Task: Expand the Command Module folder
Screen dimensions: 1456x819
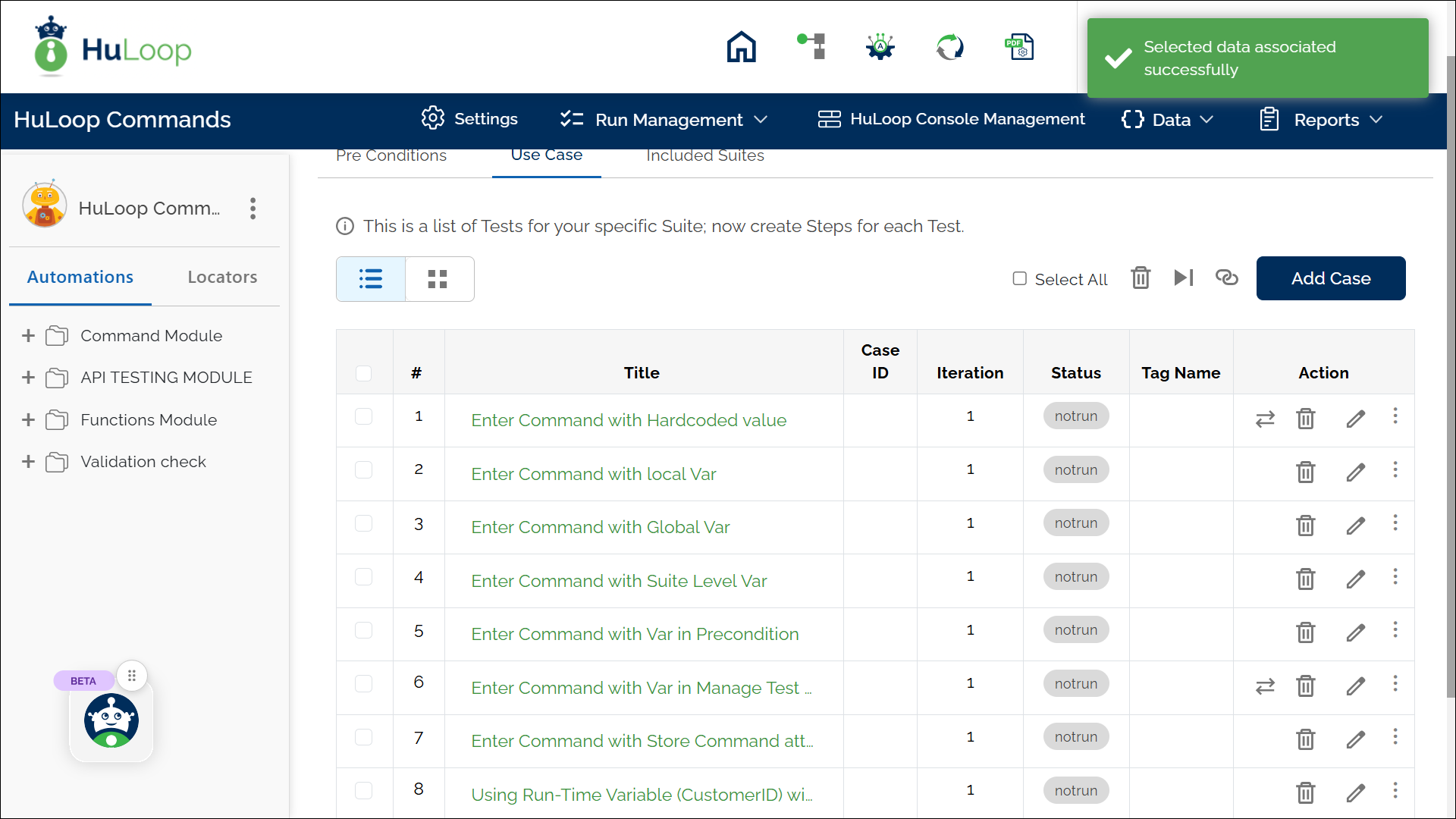Action: (28, 335)
